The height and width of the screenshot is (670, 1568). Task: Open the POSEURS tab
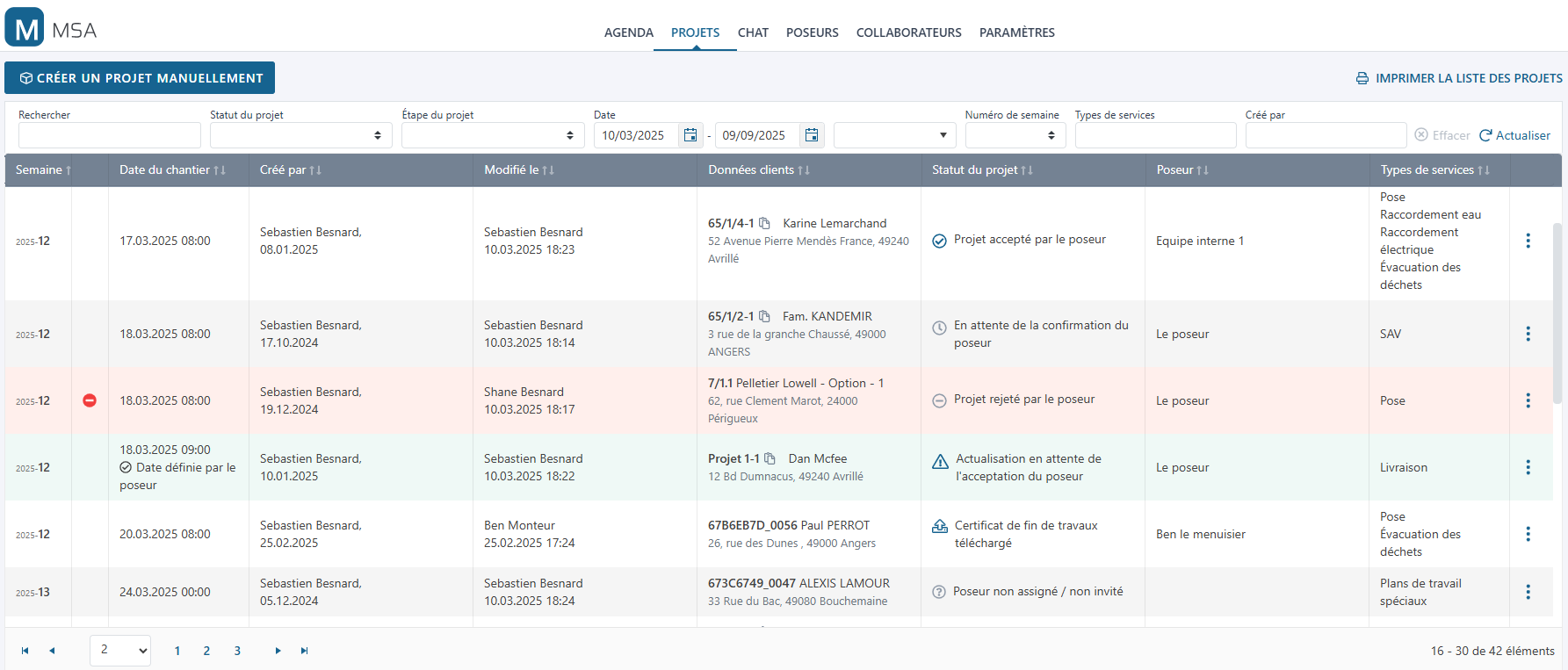coord(812,32)
